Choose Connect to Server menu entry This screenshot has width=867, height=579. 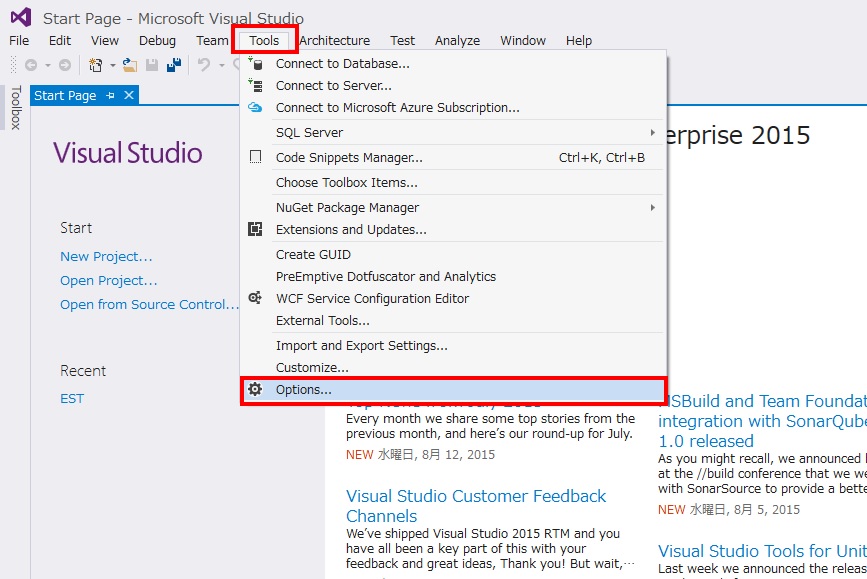(453, 86)
